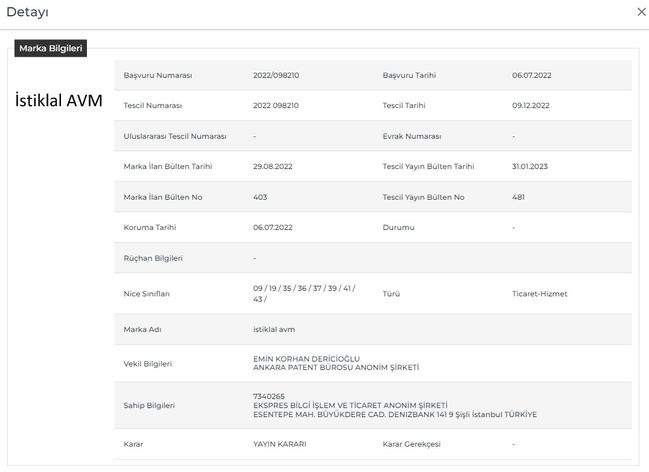Image resolution: width=649 pixels, height=472 pixels.
Task: Click Marka İlan Bülten Tarihi value 29.08.2022
Action: pyautogui.click(x=273, y=166)
